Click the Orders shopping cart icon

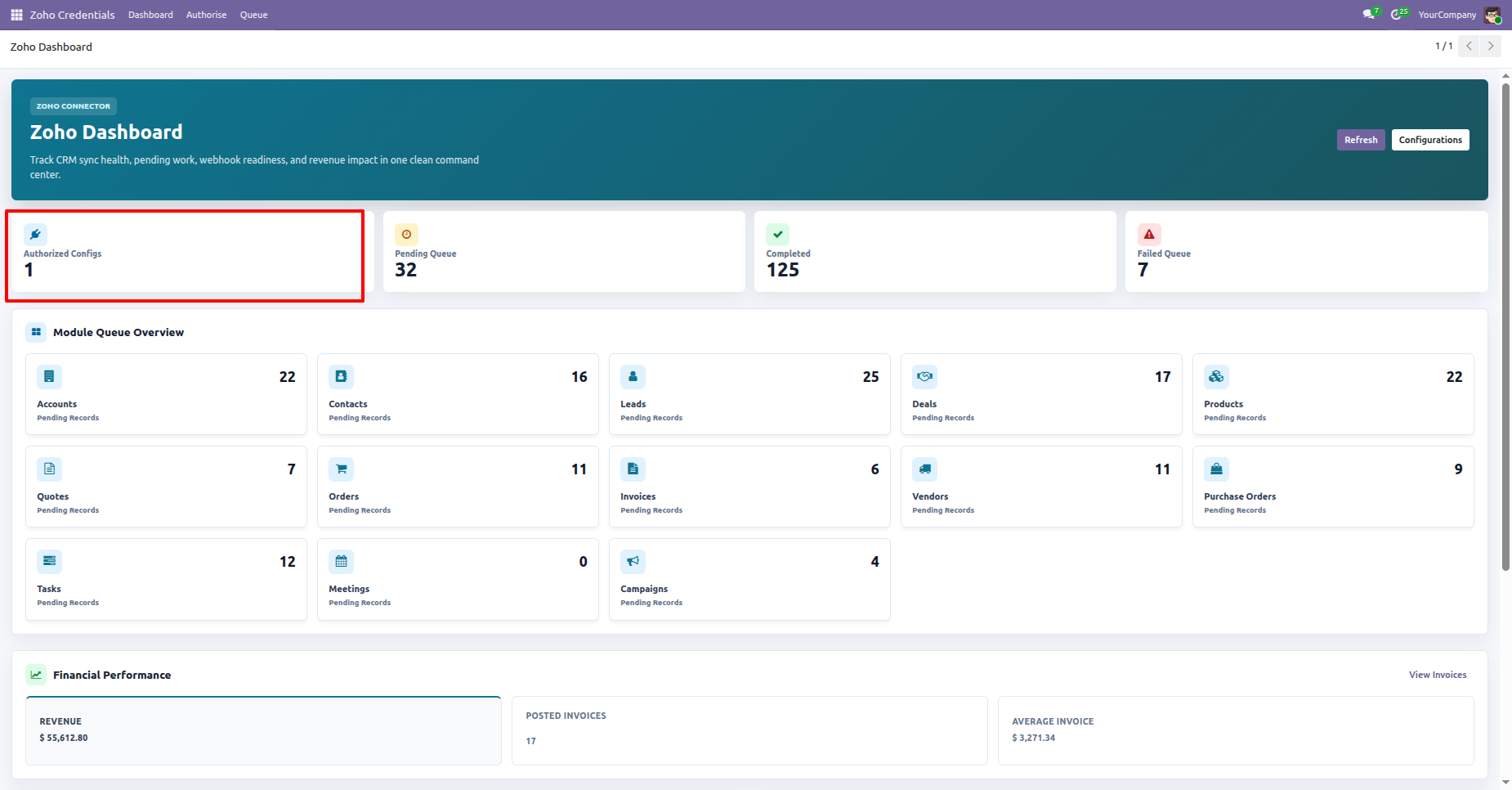click(341, 469)
